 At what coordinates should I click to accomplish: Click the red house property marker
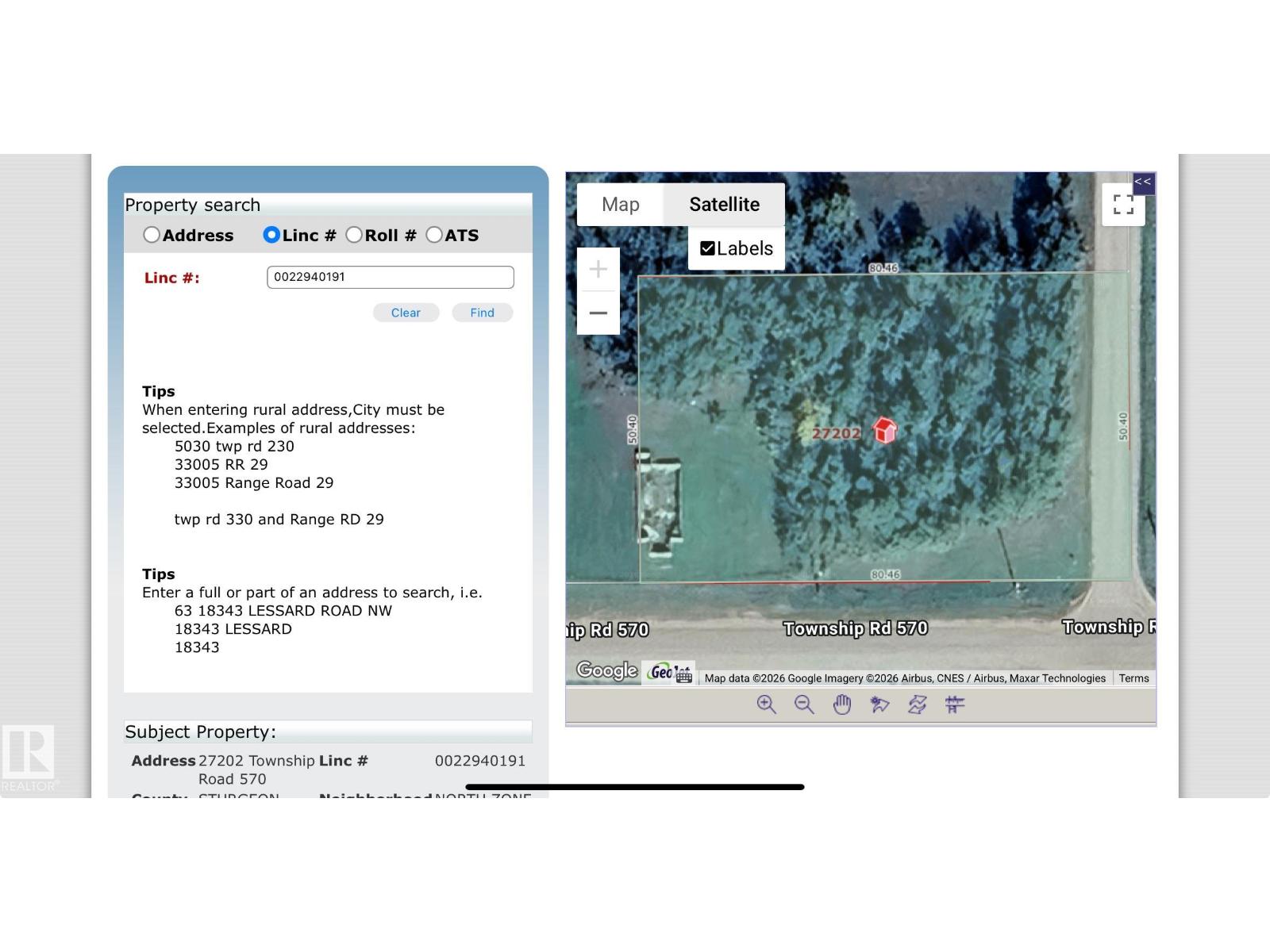click(884, 431)
